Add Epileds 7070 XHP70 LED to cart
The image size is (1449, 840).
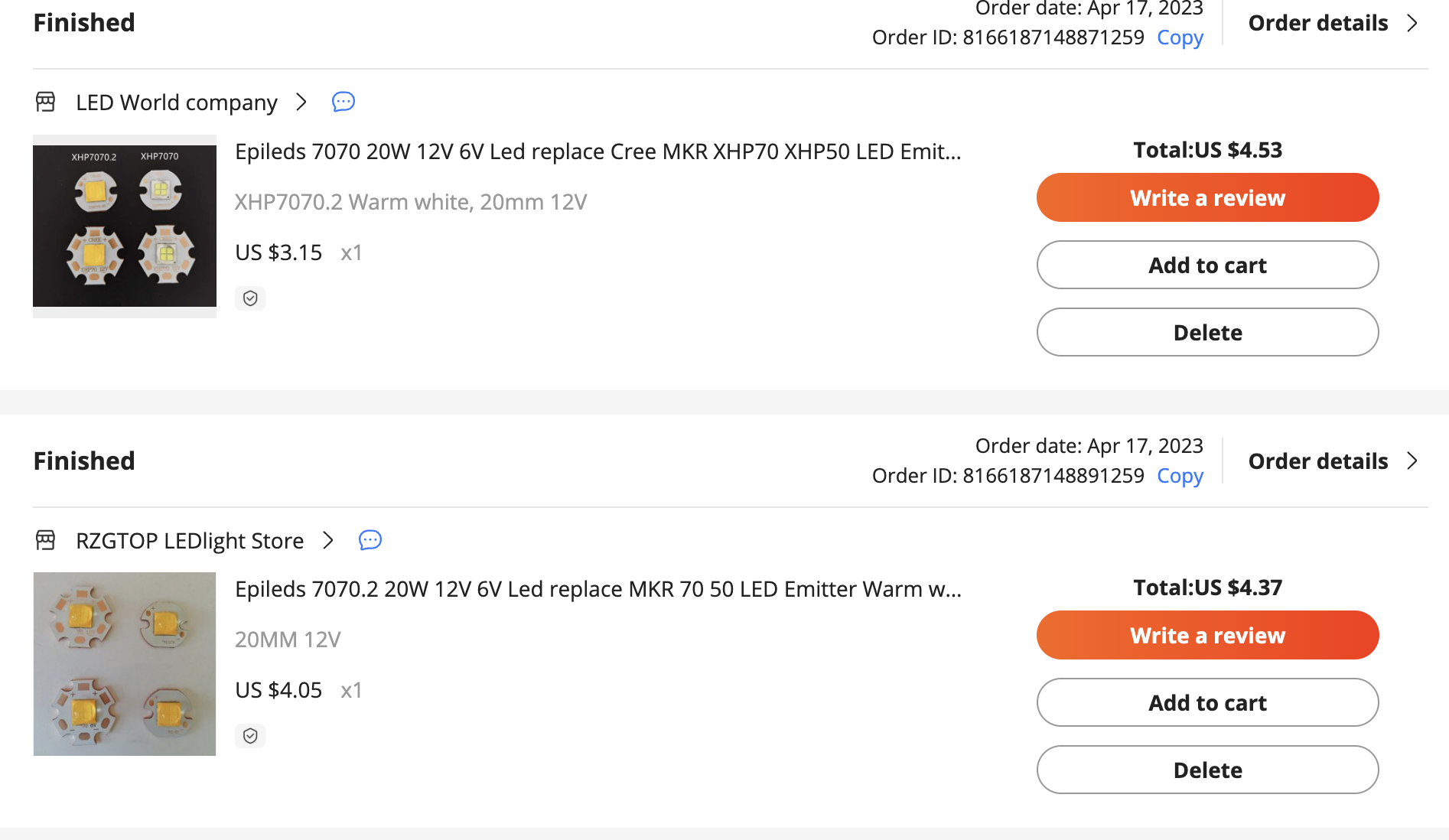(1207, 265)
